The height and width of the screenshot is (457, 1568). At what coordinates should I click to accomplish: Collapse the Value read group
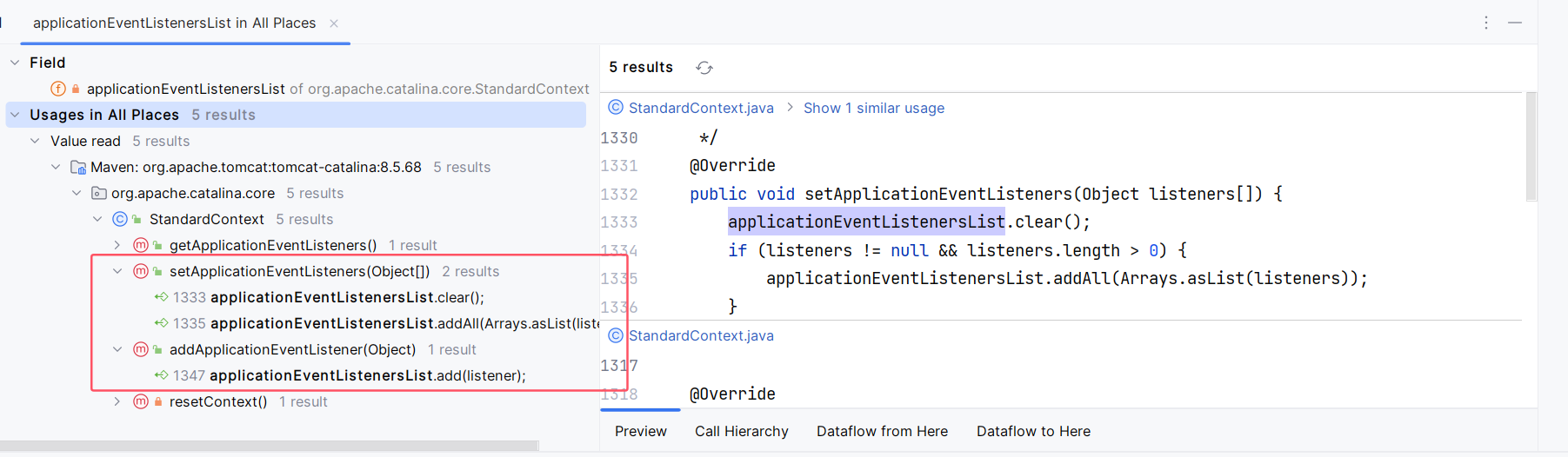(35, 141)
